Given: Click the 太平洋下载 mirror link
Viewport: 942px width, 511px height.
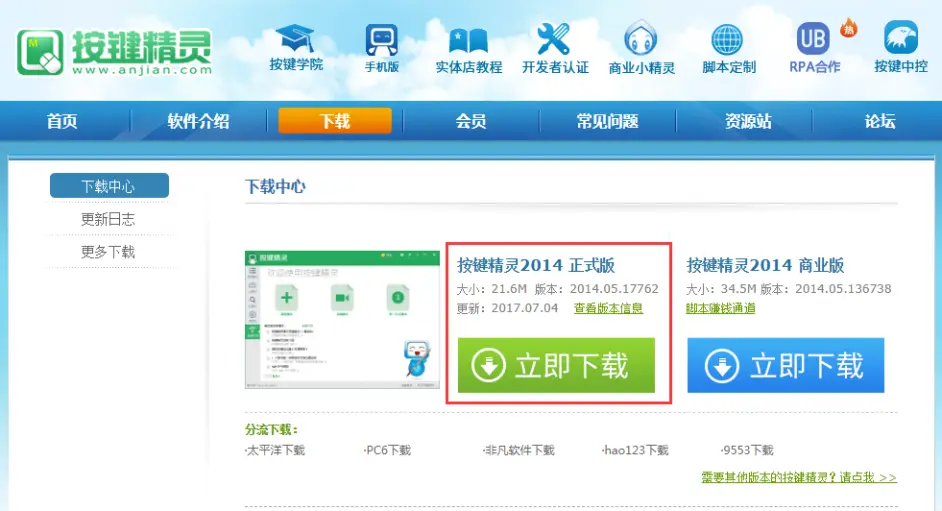Looking at the screenshot, I should (275, 450).
